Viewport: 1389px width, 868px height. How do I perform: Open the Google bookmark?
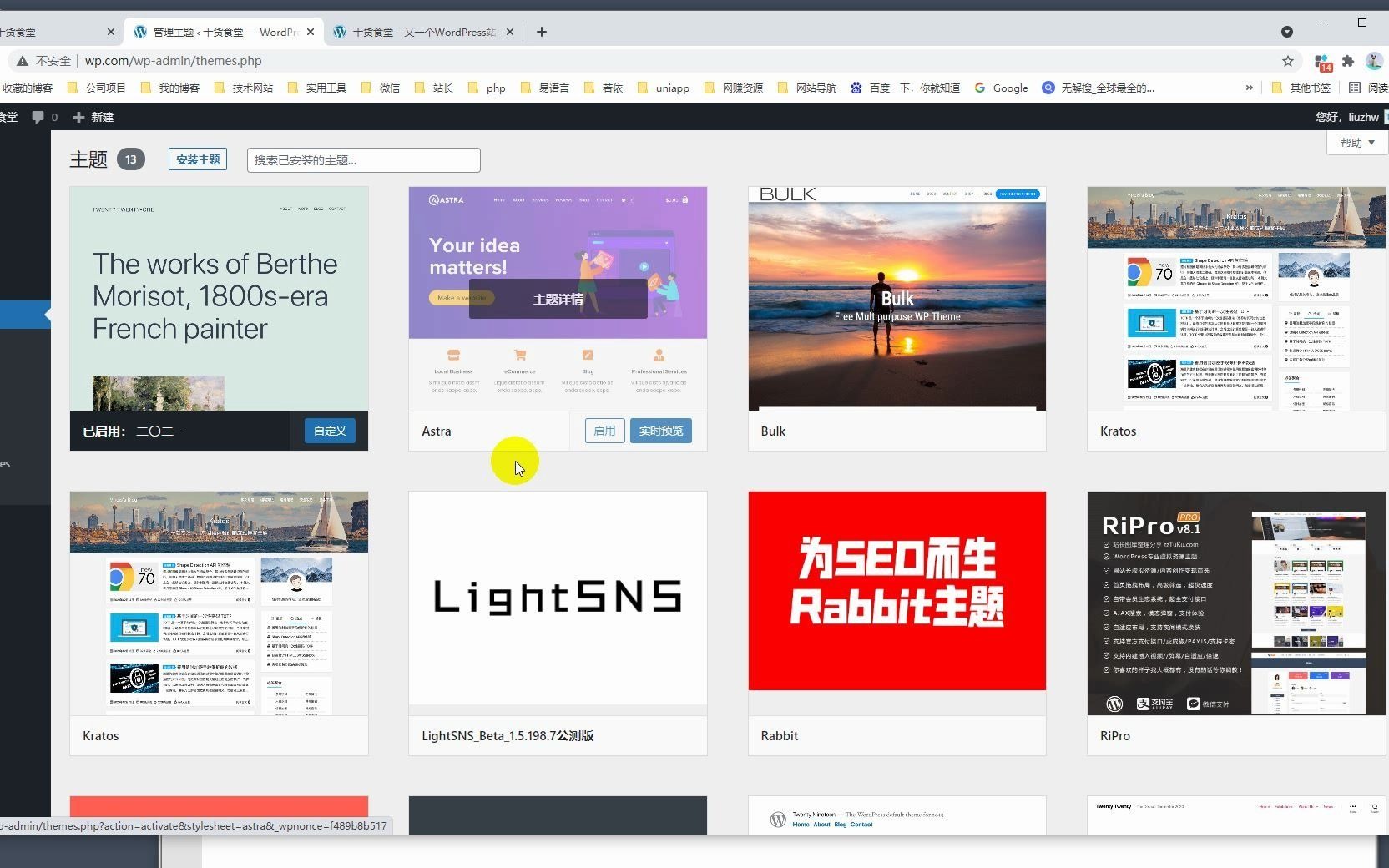tap(1002, 88)
